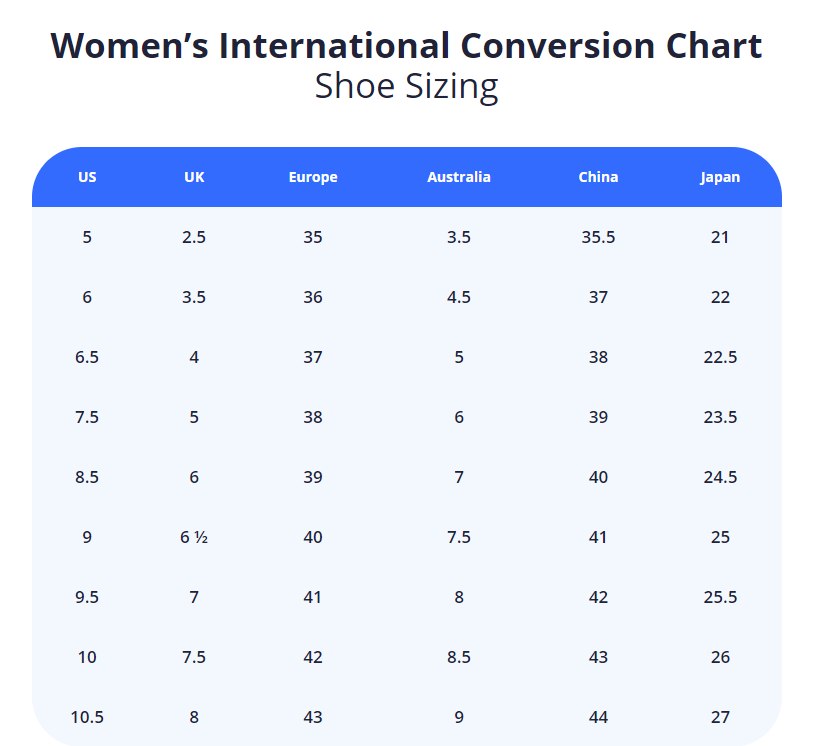This screenshot has width=839, height=746.
Task: Click Japan size 22.5 cell
Action: (720, 357)
